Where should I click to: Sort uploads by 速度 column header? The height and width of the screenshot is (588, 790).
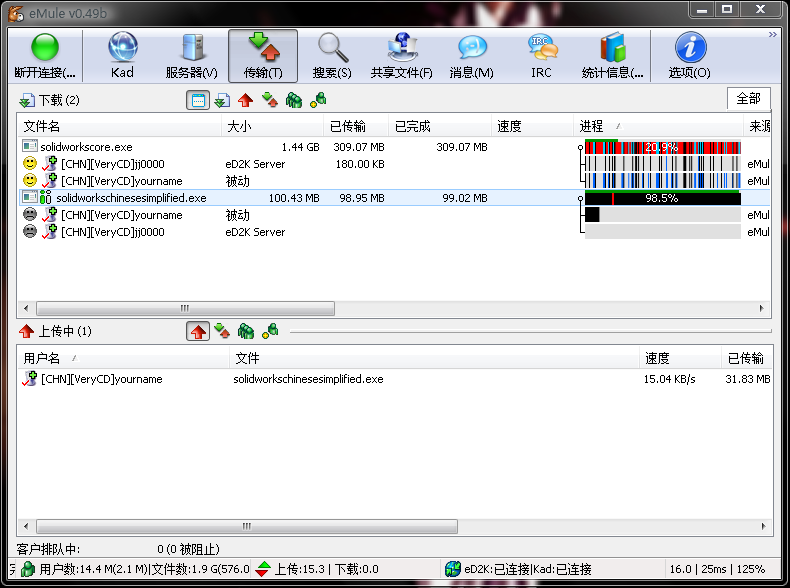point(680,358)
